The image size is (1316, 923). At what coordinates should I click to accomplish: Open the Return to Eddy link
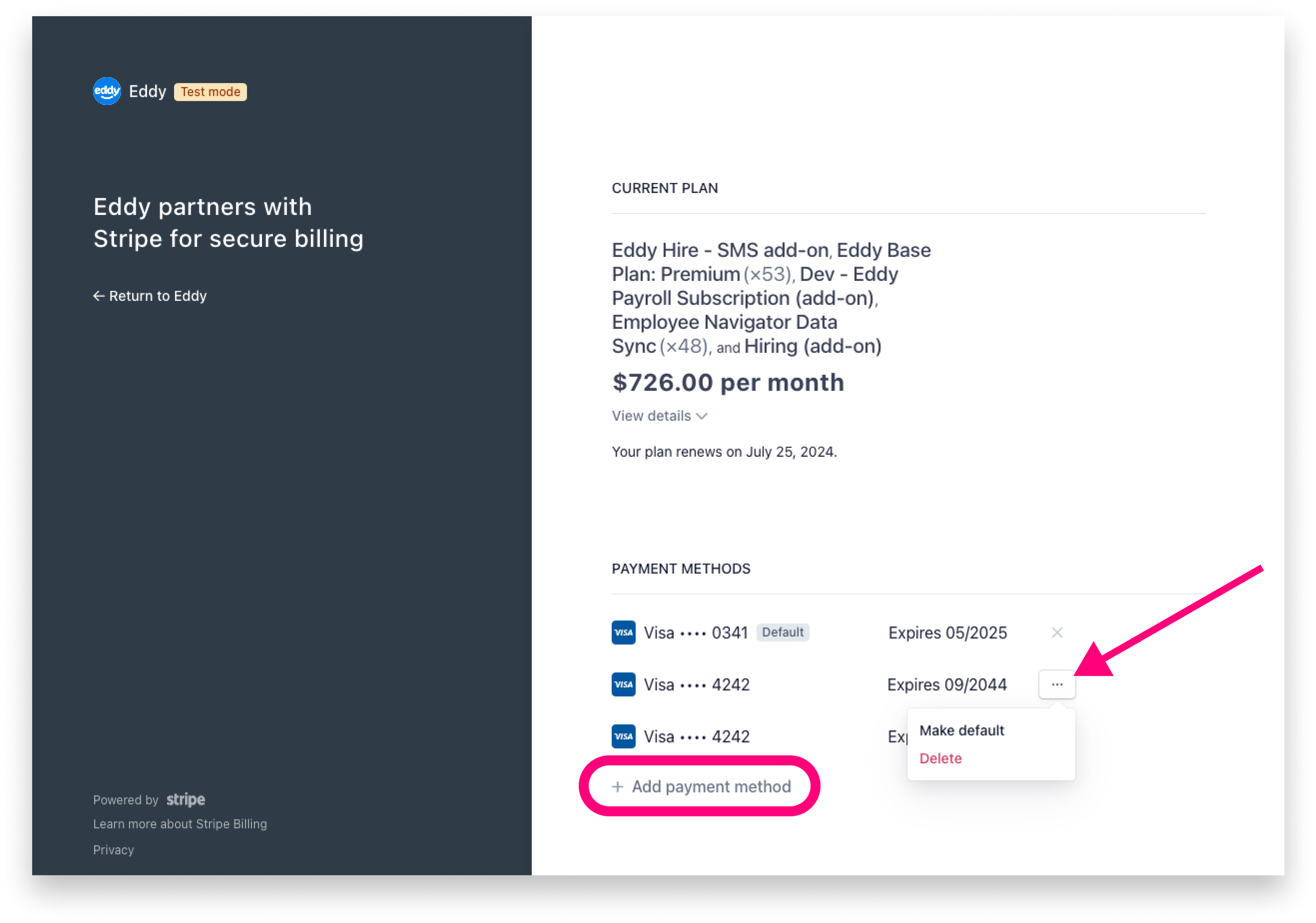tap(150, 296)
